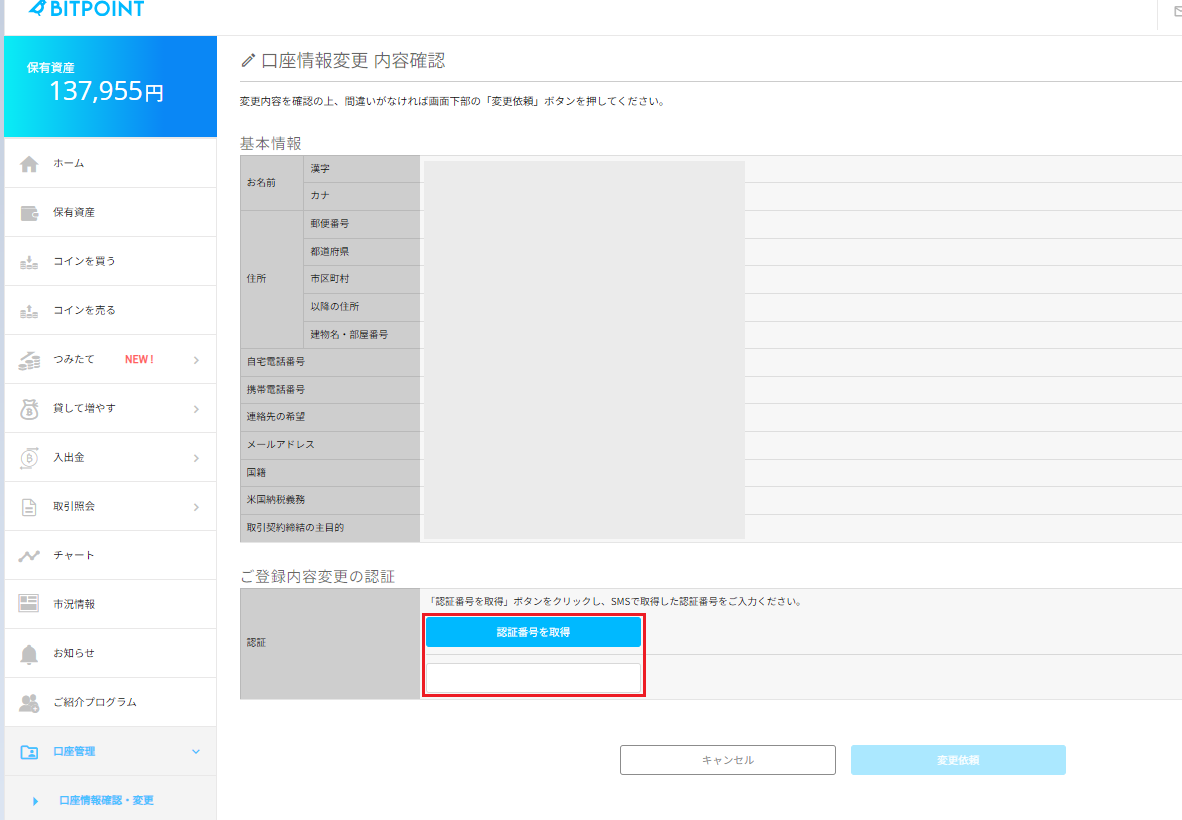Click the 携帯電話番号 row label

tap(276, 390)
